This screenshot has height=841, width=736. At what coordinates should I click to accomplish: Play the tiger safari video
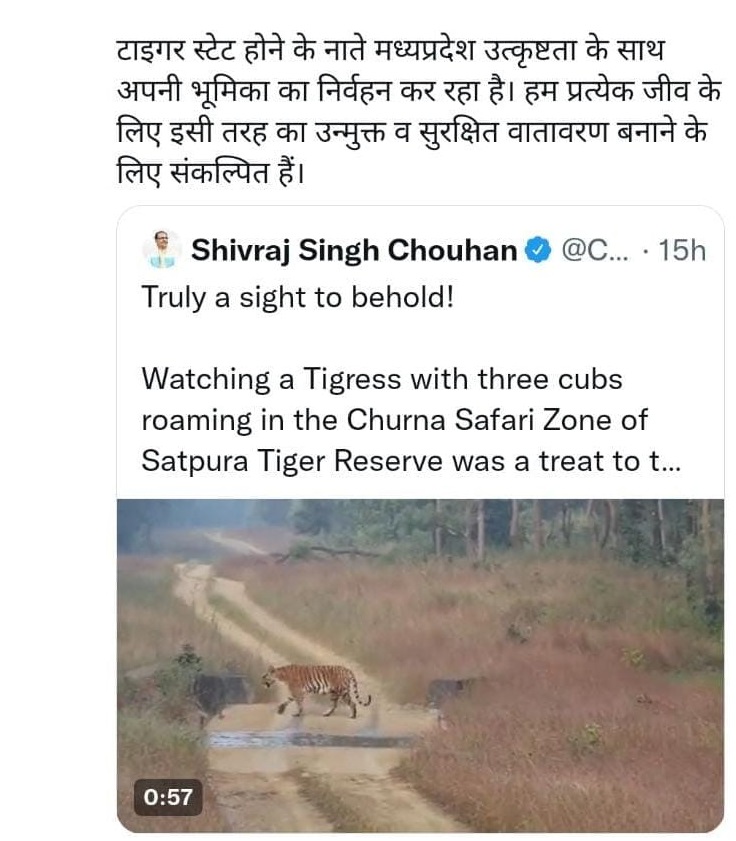point(420,665)
